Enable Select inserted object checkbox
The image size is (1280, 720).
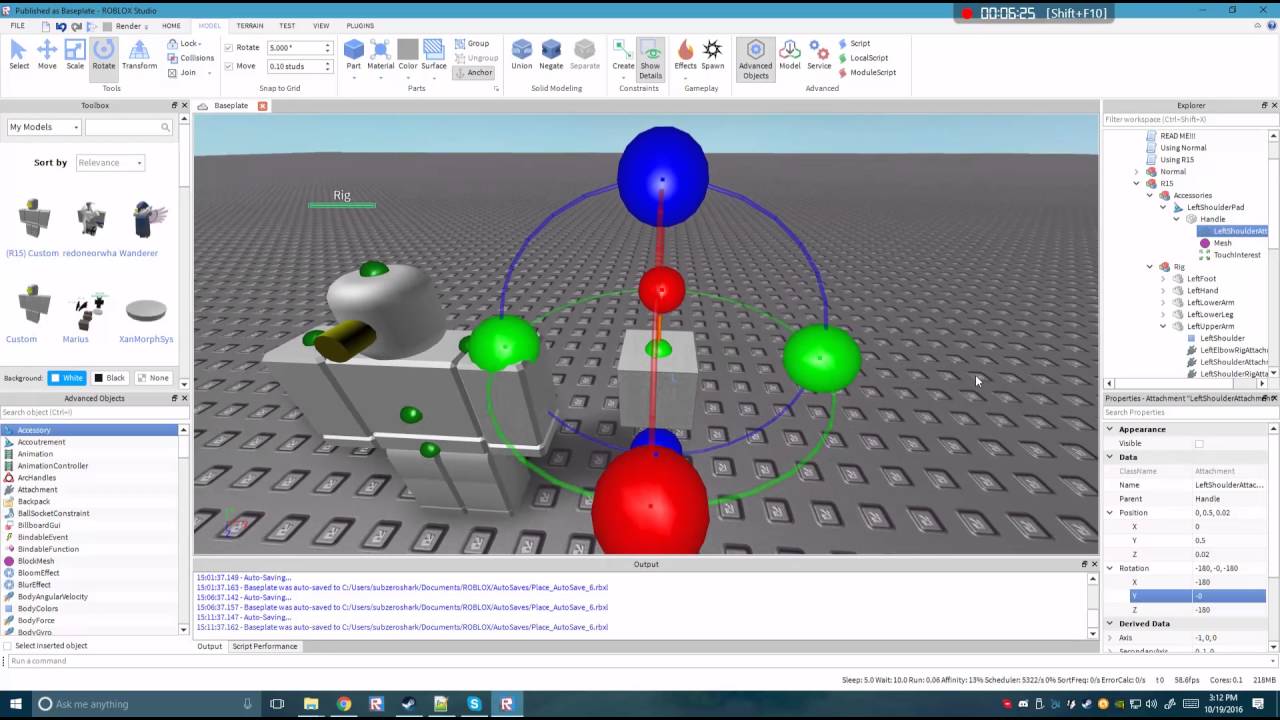pos(8,646)
